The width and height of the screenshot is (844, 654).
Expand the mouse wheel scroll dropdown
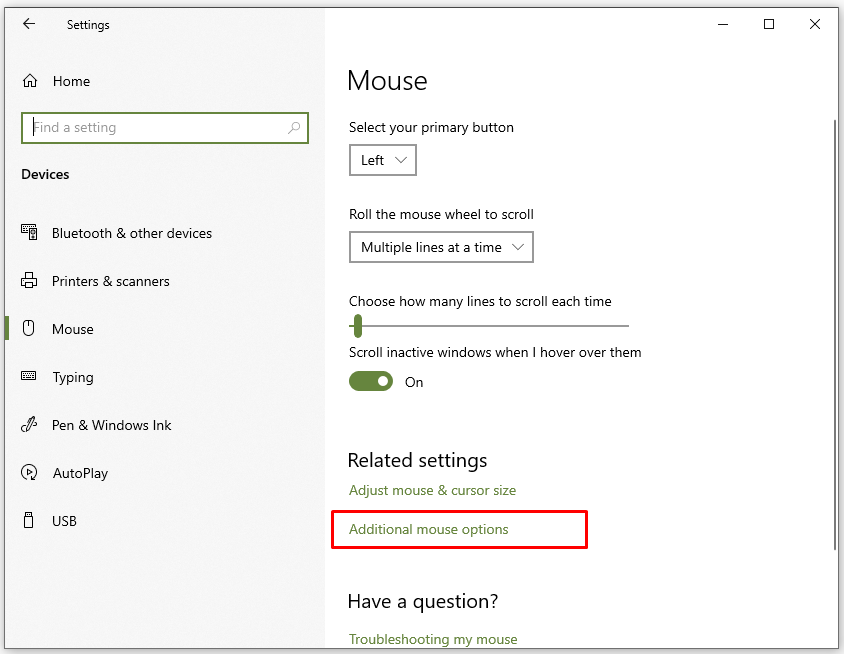click(441, 247)
